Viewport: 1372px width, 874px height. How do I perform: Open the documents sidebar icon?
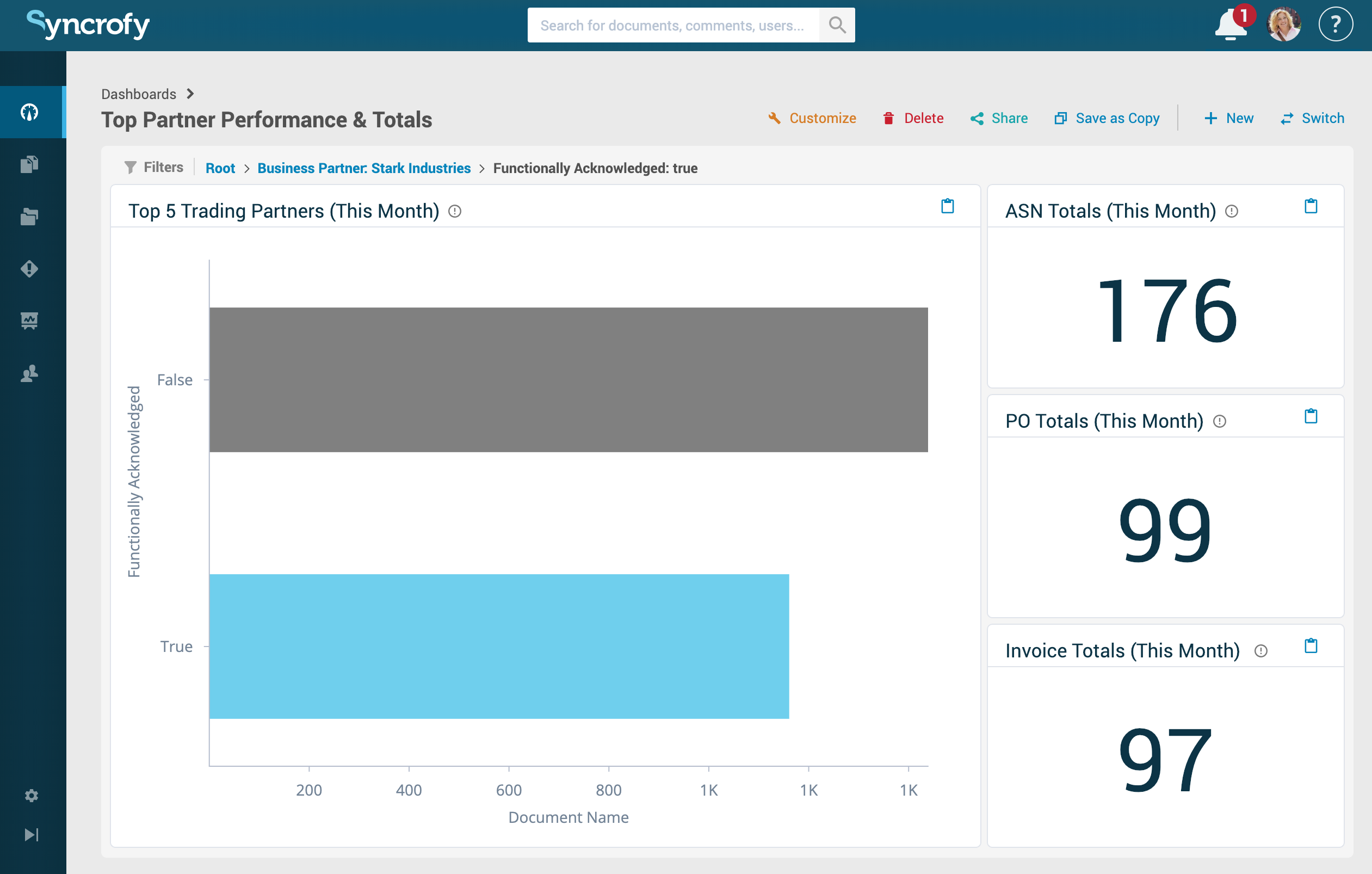tap(29, 164)
